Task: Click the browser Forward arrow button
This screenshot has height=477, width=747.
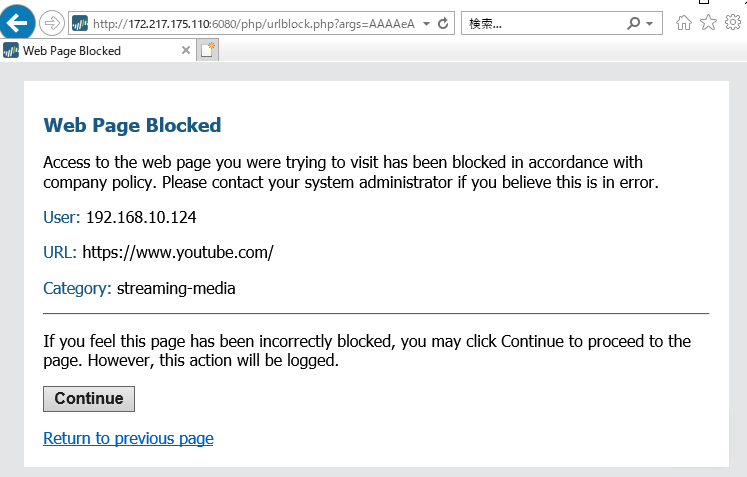Action: (51, 23)
